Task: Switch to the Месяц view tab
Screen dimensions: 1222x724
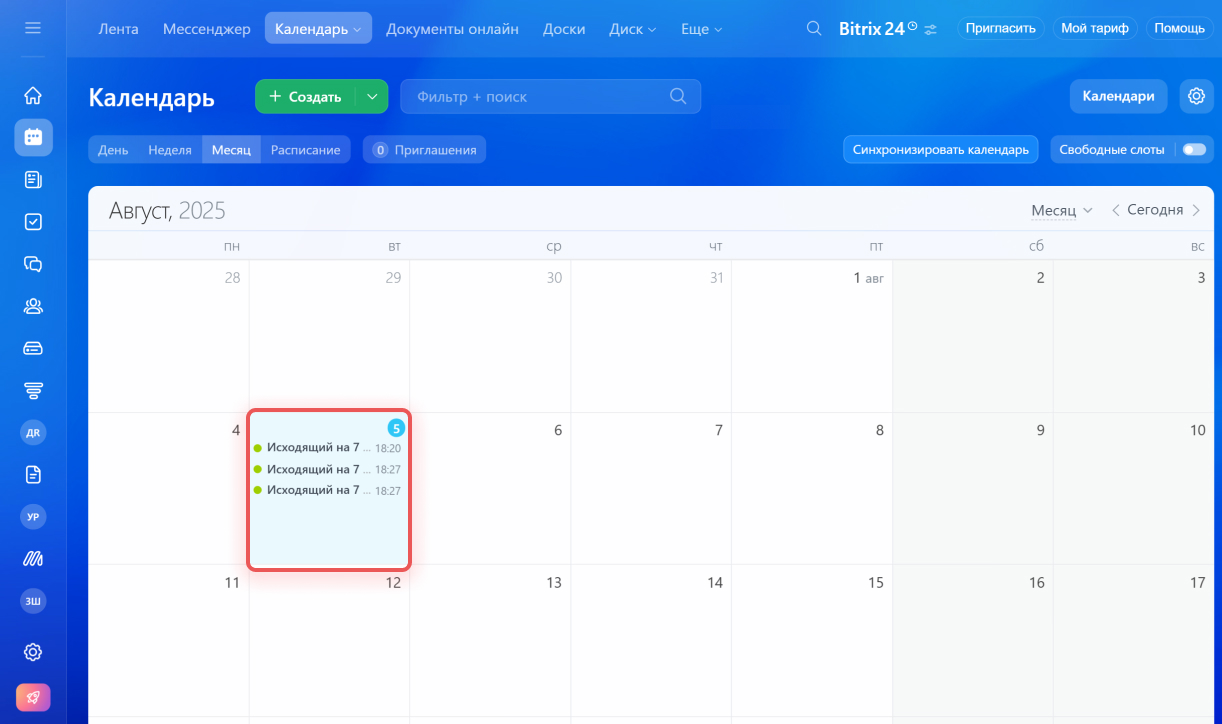Action: [x=231, y=149]
